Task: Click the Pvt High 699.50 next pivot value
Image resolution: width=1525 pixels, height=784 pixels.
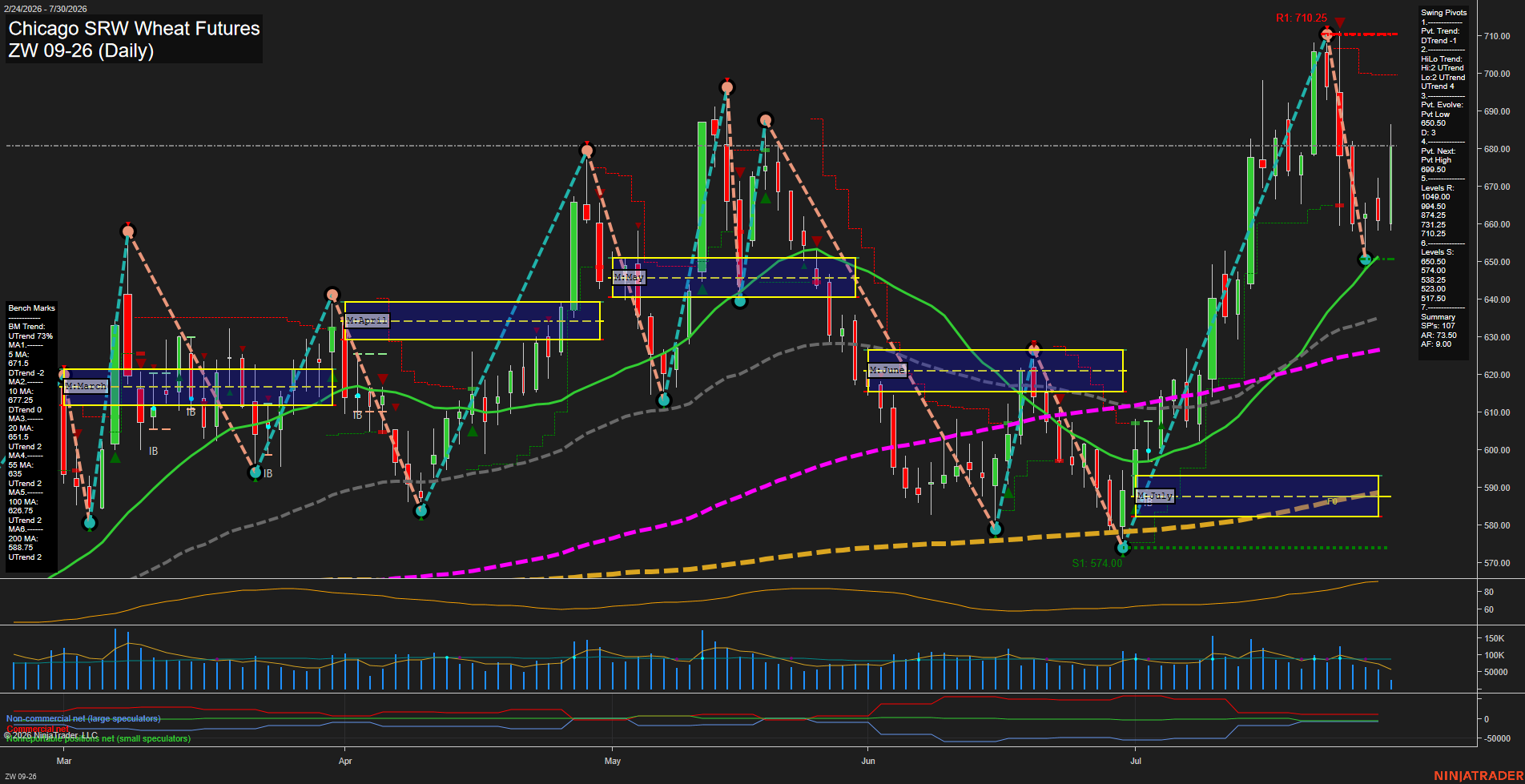Action: [x=1434, y=170]
